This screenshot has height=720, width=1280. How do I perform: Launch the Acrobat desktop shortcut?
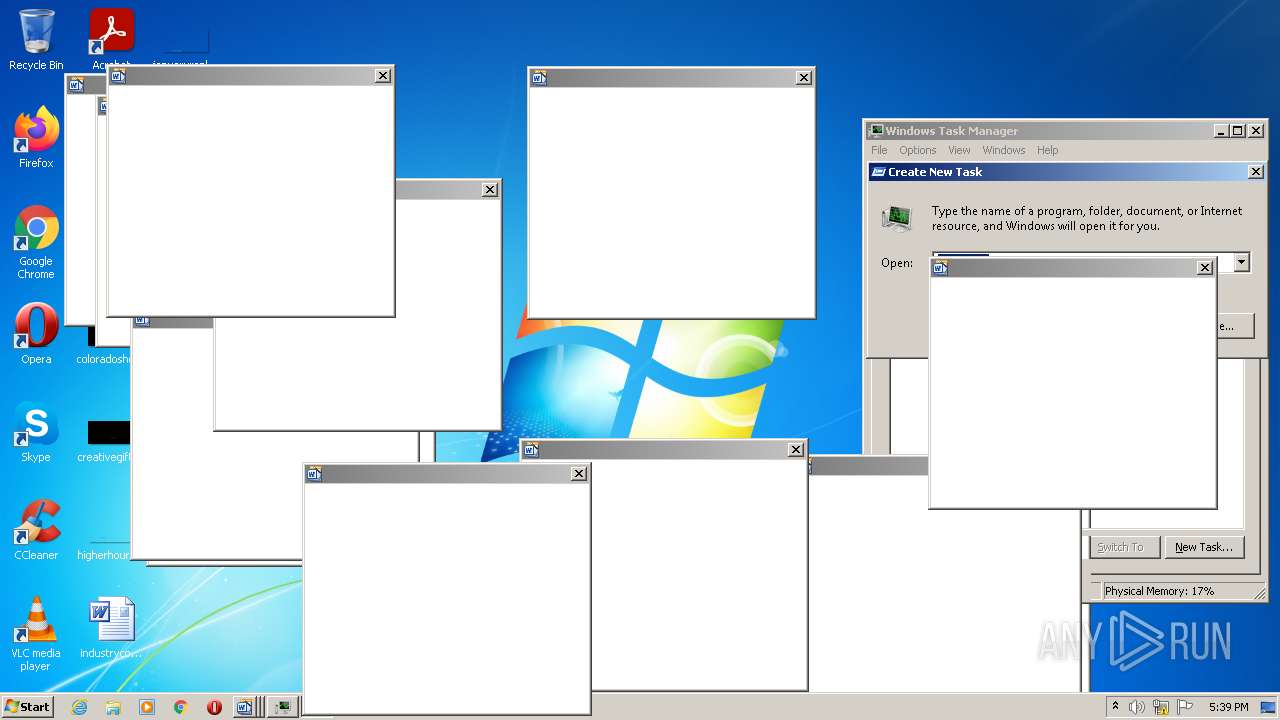pos(111,36)
